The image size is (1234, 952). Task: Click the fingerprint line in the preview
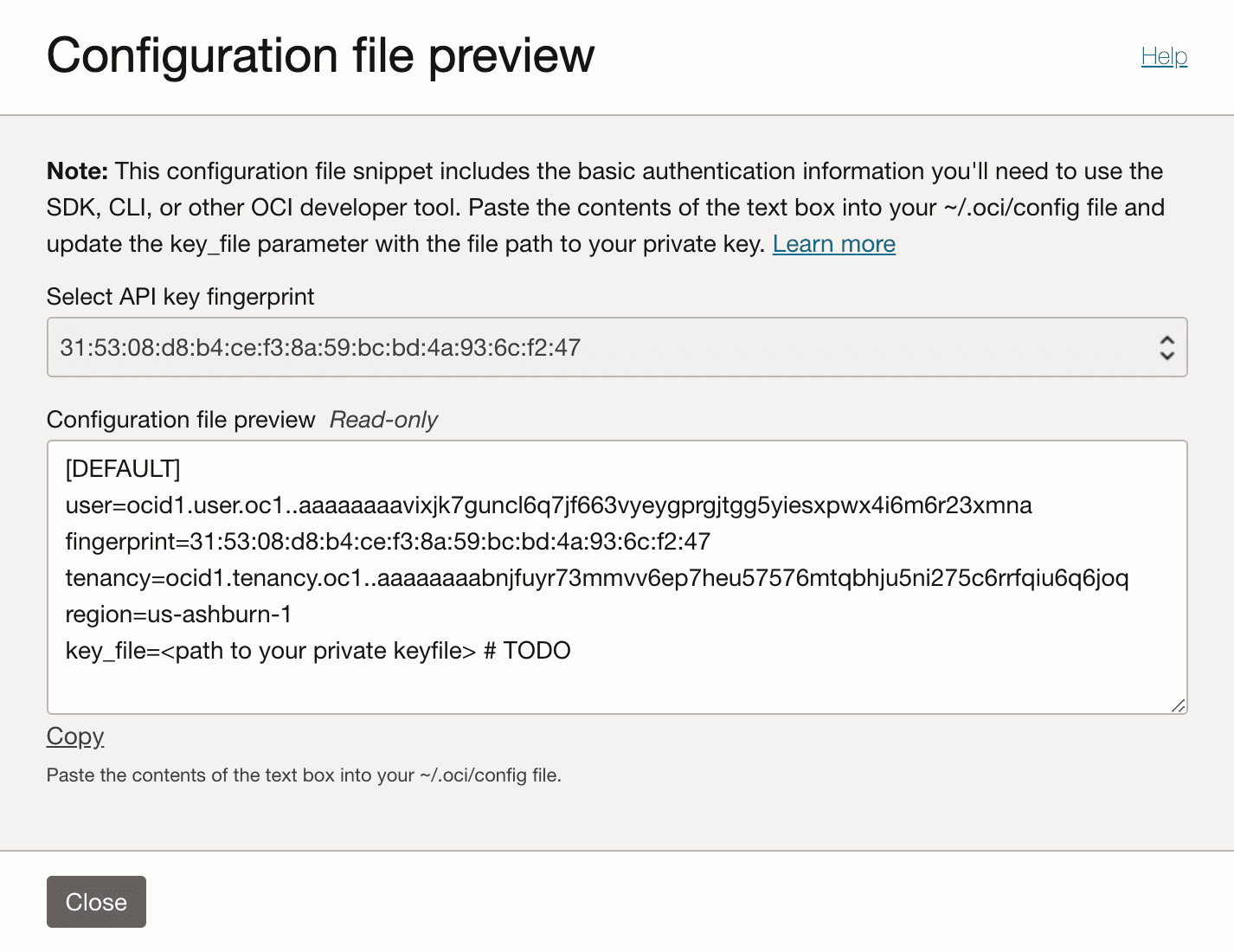[x=387, y=541]
